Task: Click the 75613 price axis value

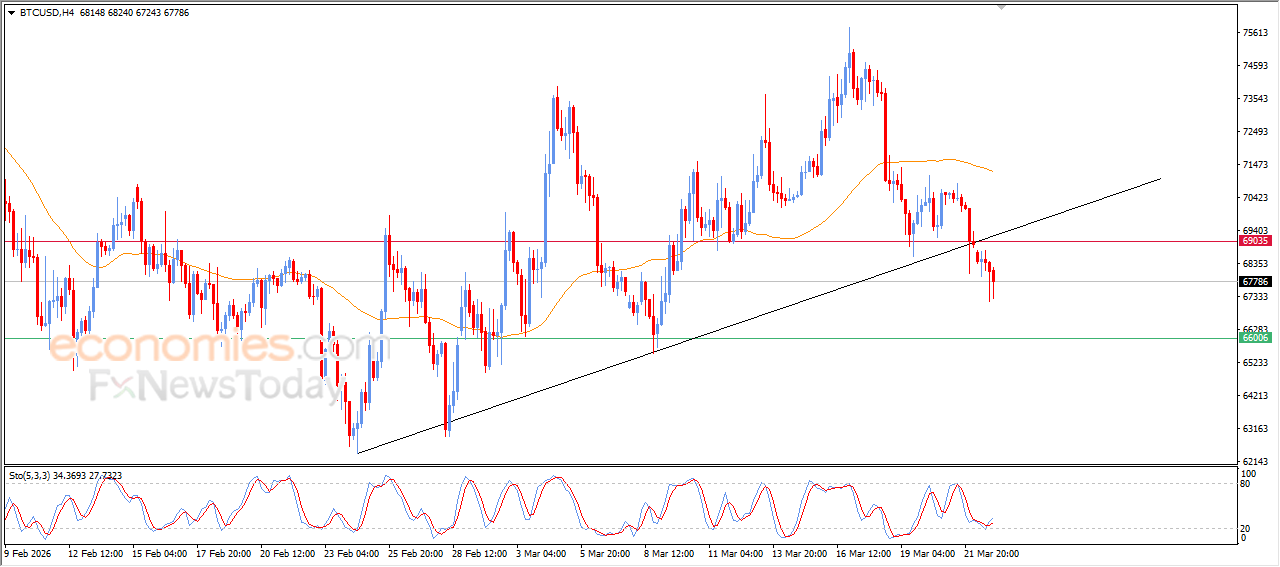Action: (1255, 33)
